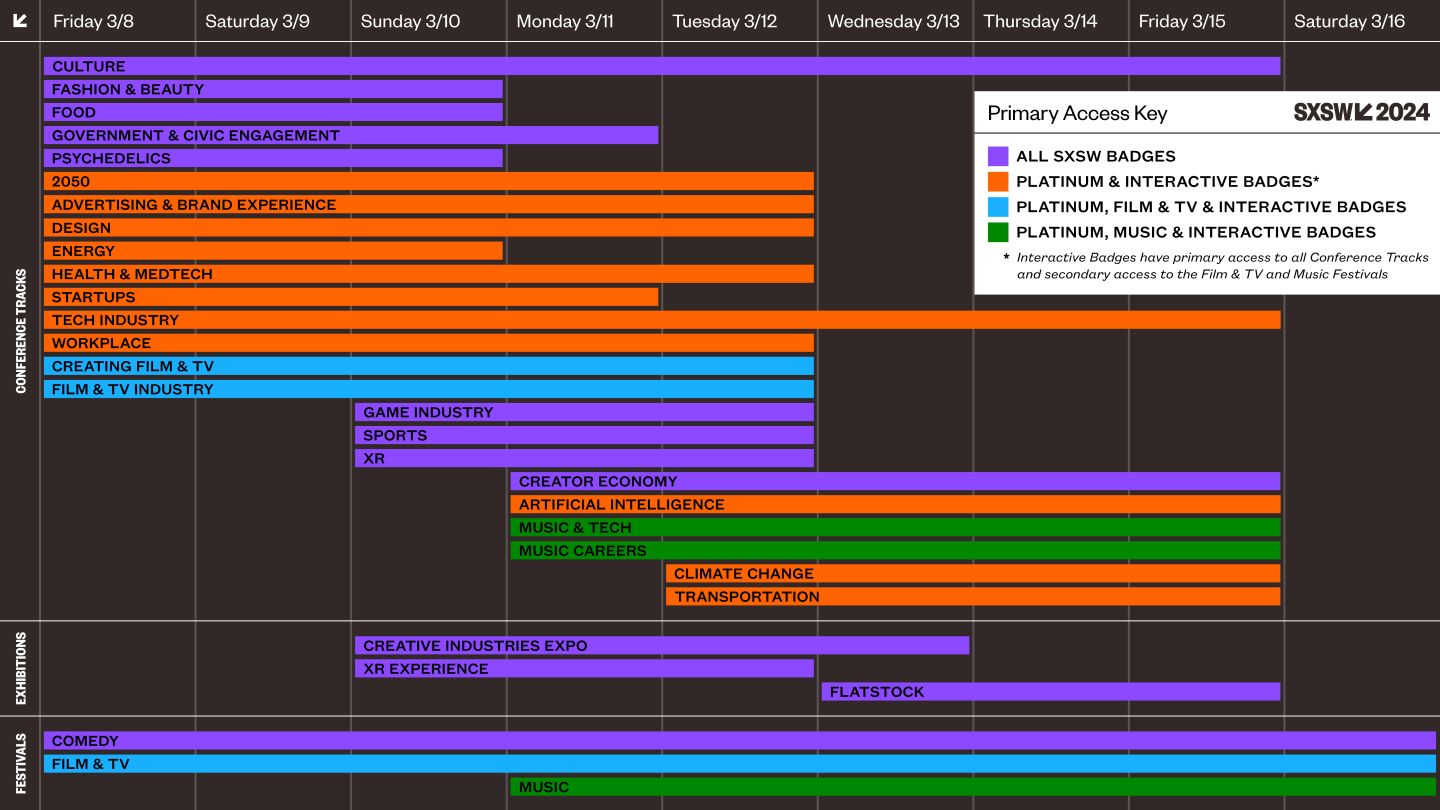
Task: Select the Film & TV festival bar
Action: [740, 763]
